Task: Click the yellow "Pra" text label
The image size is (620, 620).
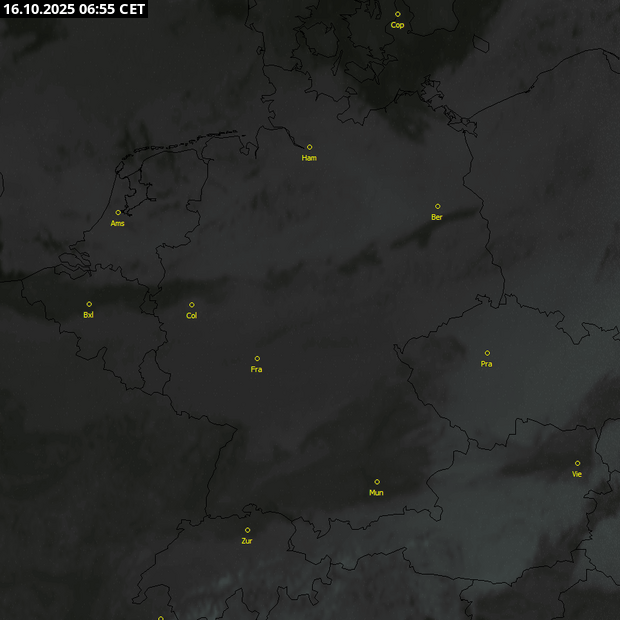Action: [487, 364]
